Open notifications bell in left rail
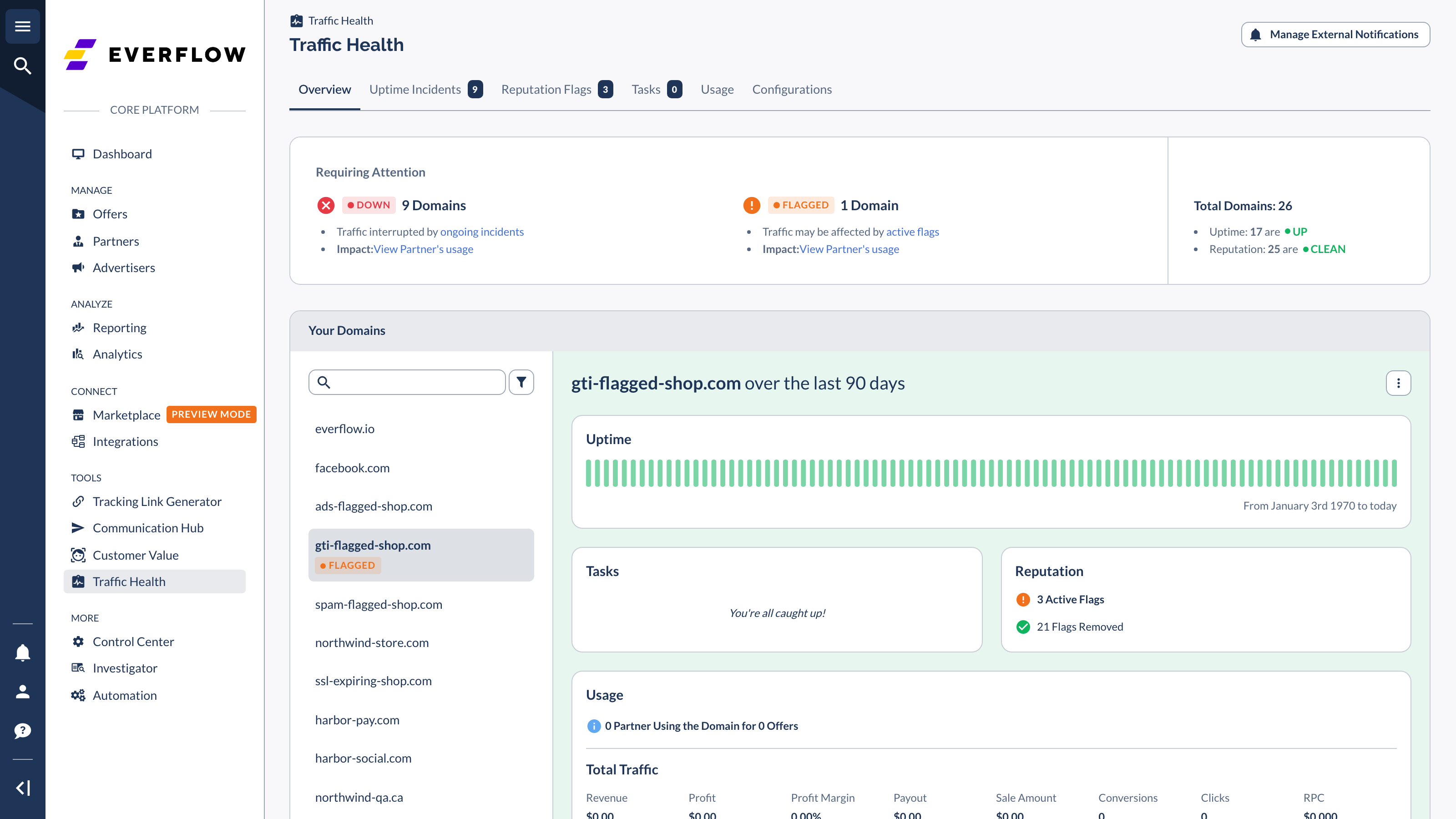The width and height of the screenshot is (1456, 819). [23, 653]
